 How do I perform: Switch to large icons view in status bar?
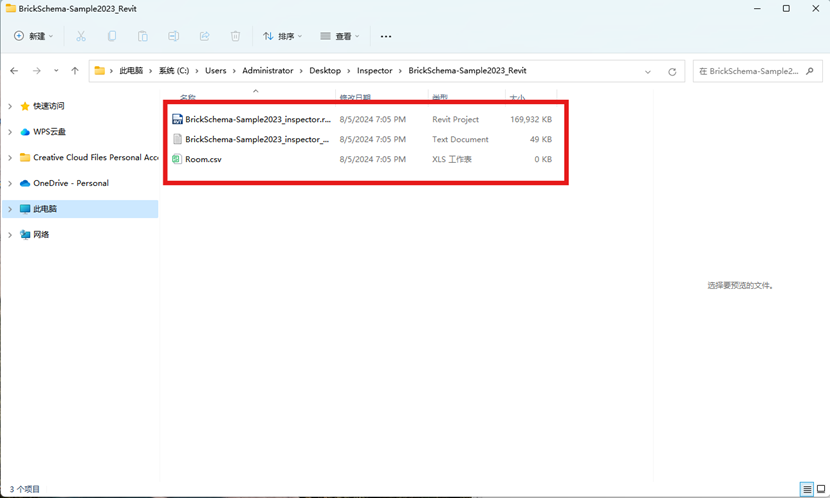[820, 489]
